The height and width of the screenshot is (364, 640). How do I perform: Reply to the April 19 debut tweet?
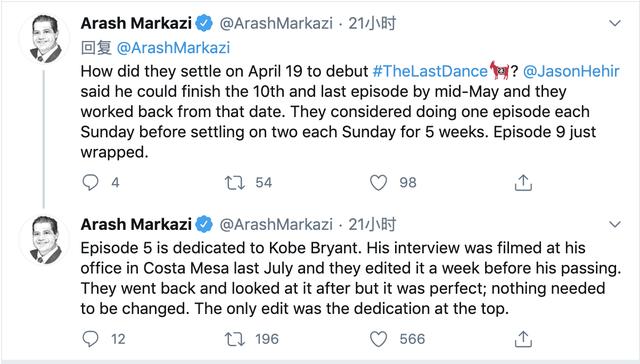(90, 182)
